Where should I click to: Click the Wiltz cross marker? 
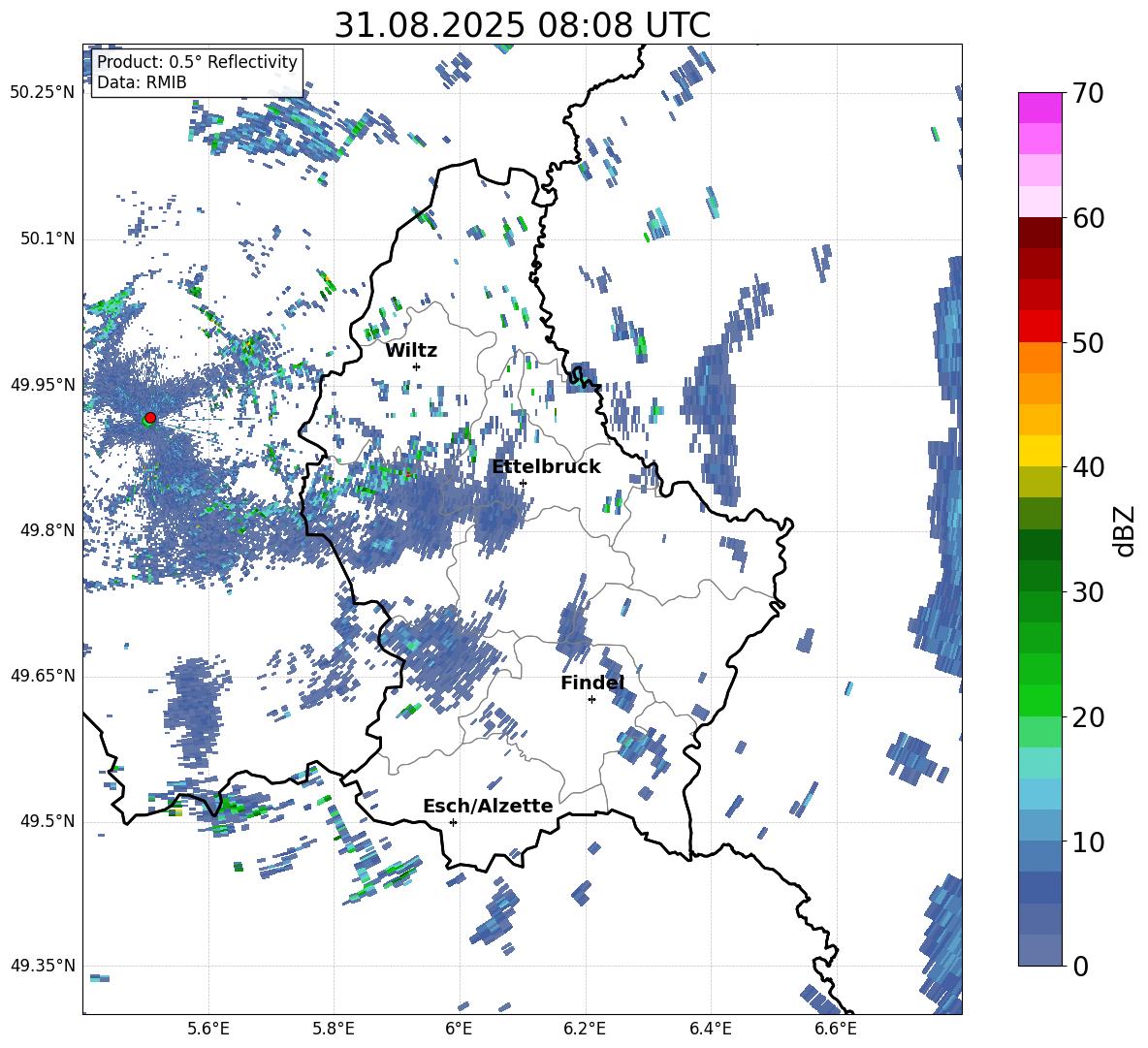(x=417, y=366)
